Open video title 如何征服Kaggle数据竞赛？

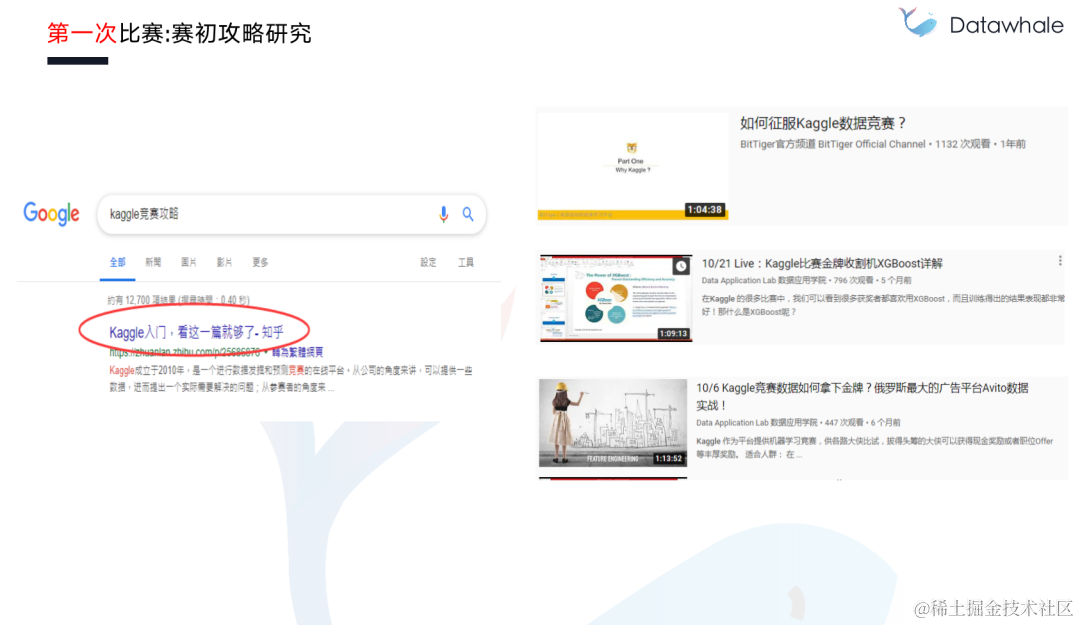pos(823,123)
